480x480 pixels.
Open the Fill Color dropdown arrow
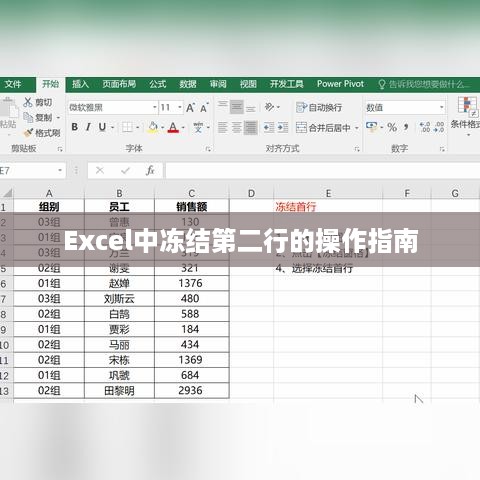tap(162, 127)
